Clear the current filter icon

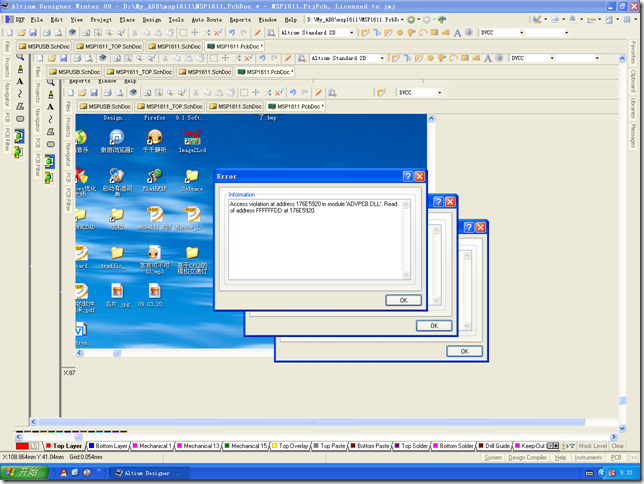pos(218,32)
